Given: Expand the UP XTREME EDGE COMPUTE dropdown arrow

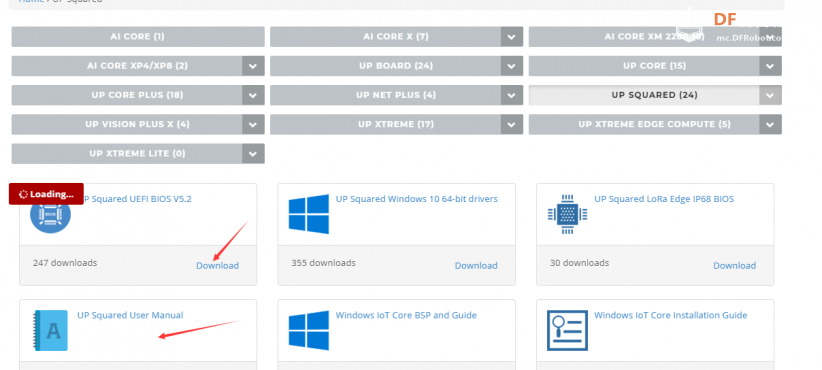Looking at the screenshot, I should point(770,125).
